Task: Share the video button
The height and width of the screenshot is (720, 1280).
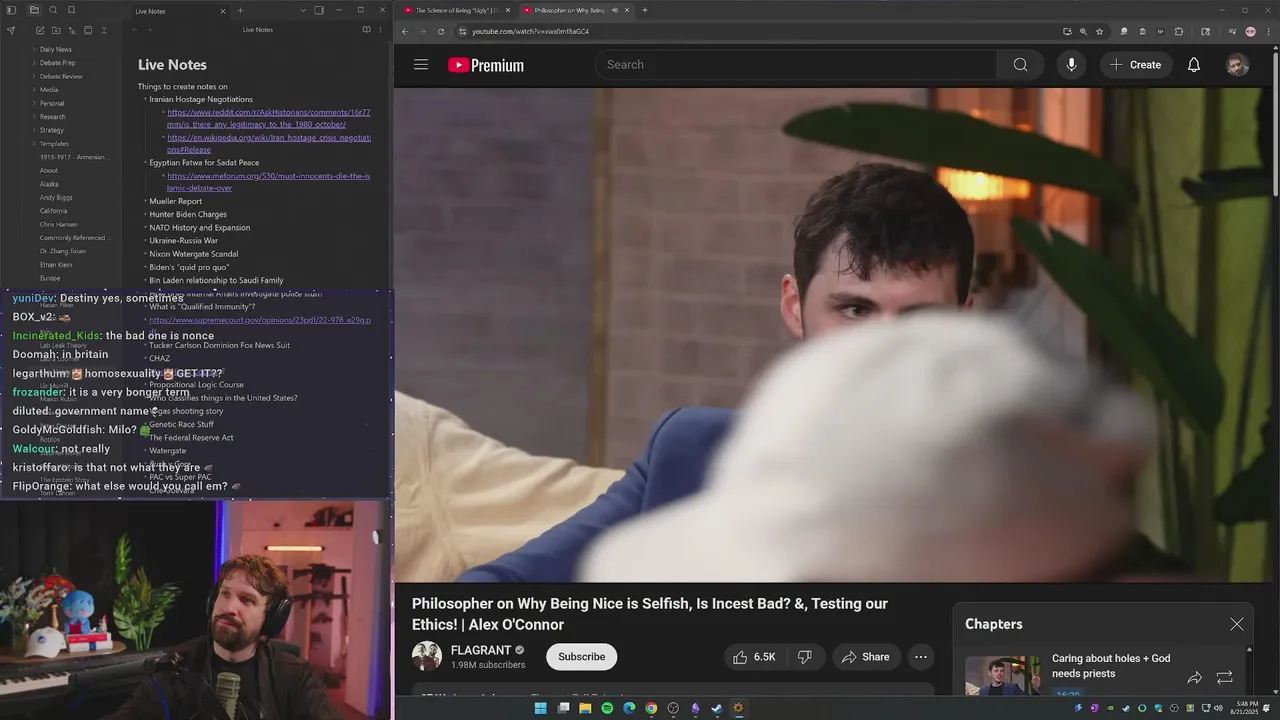Action: 865,657
